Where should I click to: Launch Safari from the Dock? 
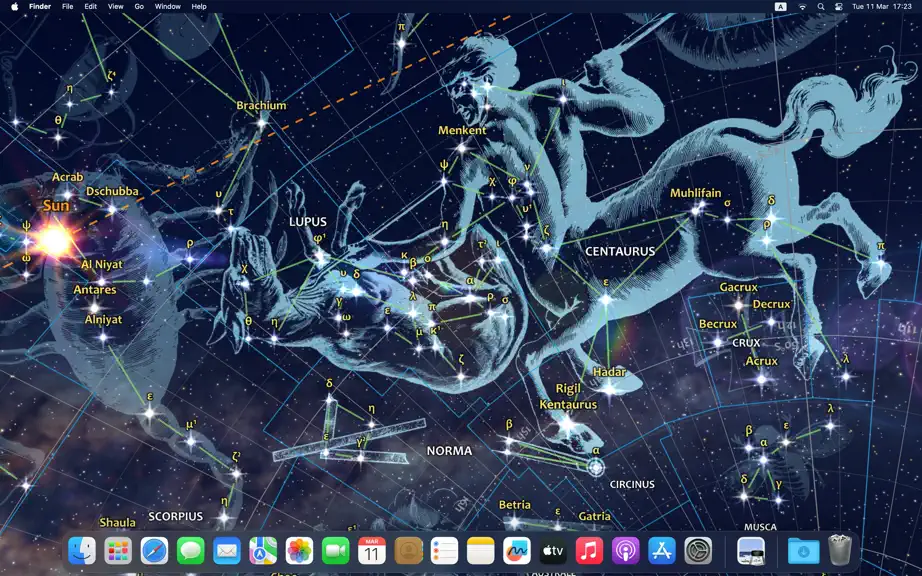154,551
